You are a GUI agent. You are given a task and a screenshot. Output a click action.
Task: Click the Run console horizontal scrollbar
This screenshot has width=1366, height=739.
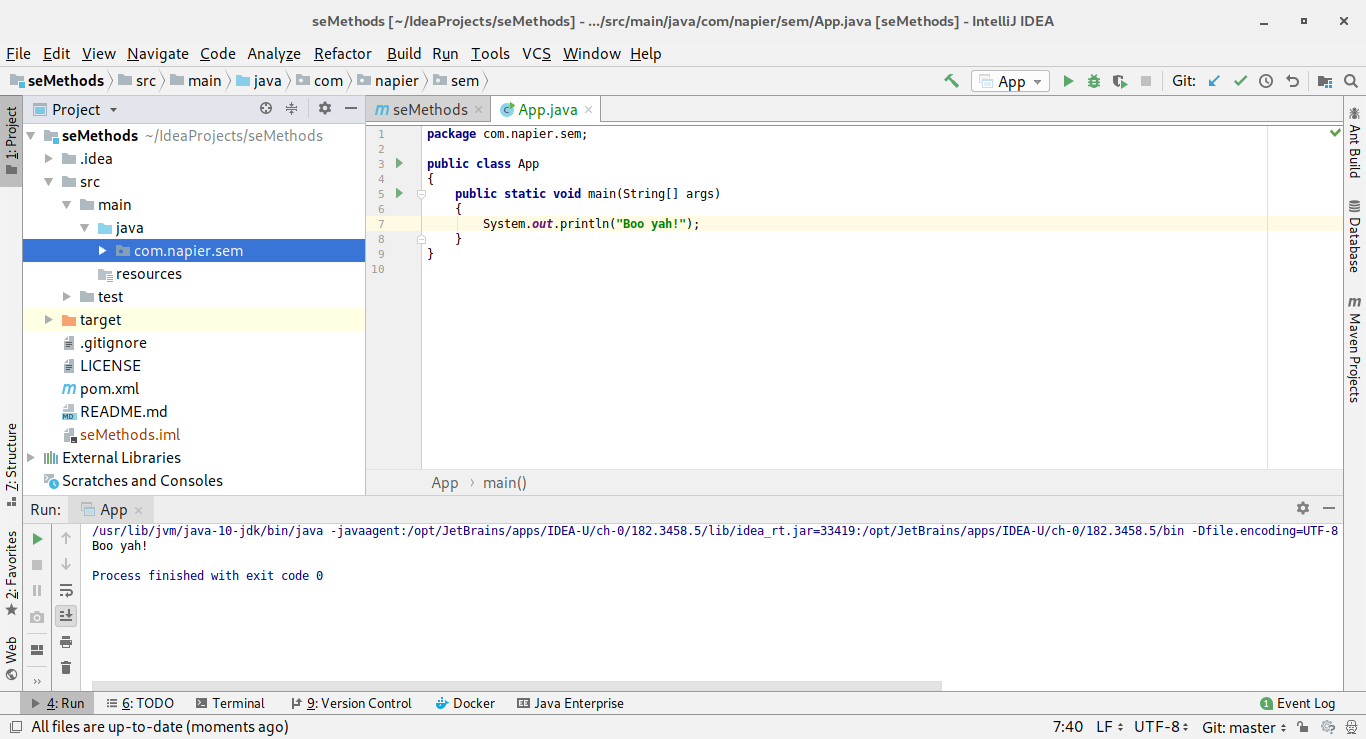click(x=517, y=686)
